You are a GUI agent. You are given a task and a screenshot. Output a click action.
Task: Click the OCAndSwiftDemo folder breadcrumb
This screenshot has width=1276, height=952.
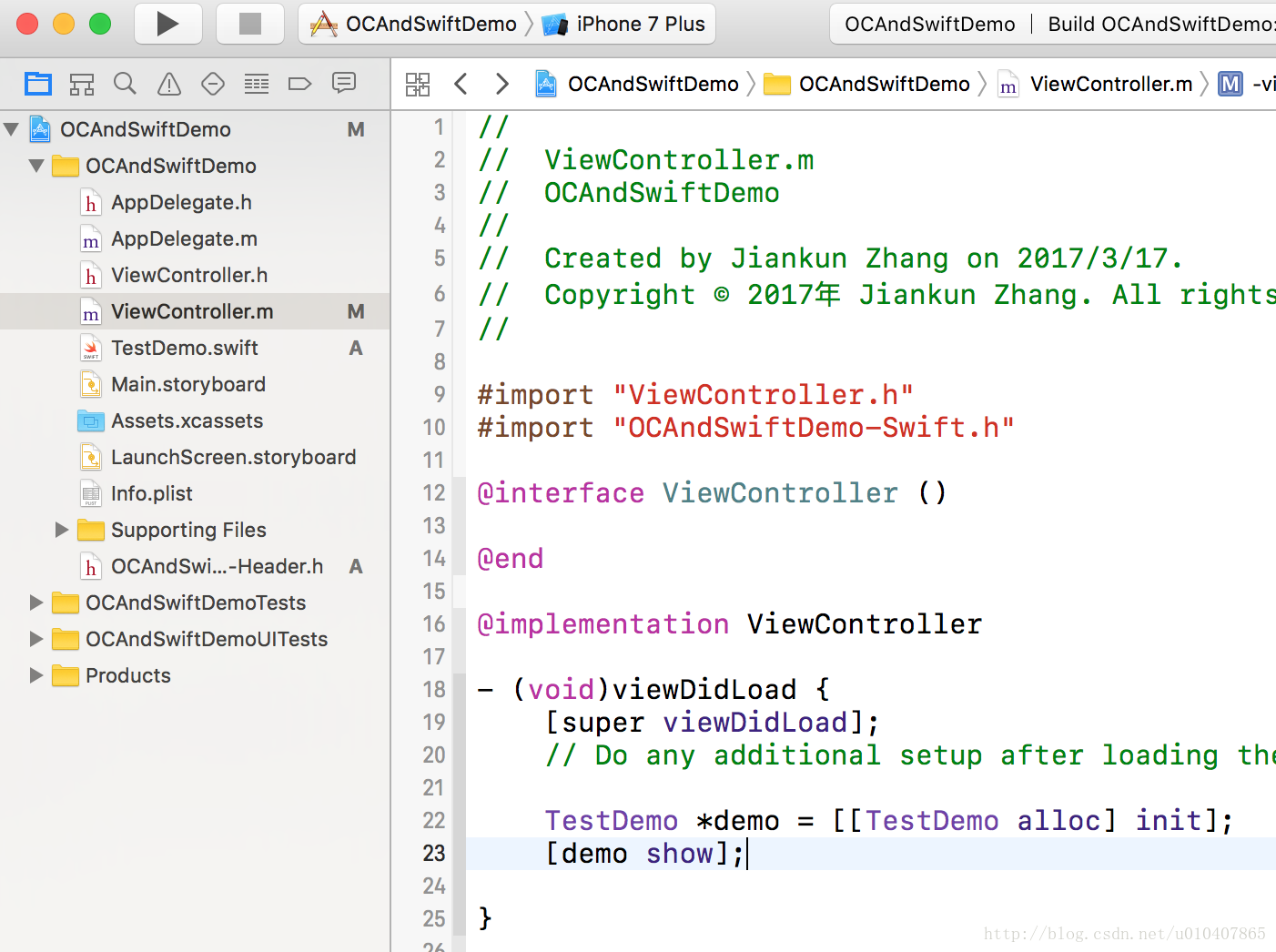pyautogui.click(x=867, y=85)
